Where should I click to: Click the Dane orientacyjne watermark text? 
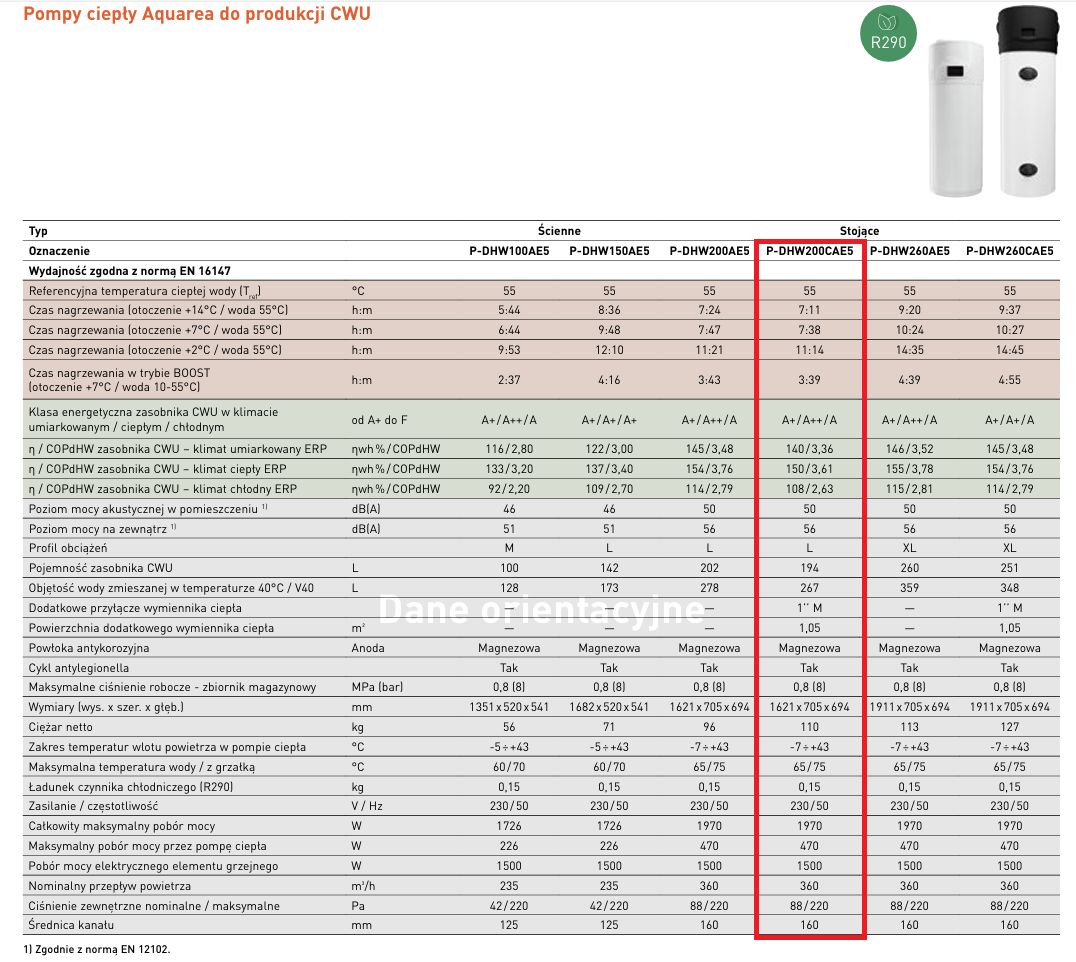pos(540,609)
